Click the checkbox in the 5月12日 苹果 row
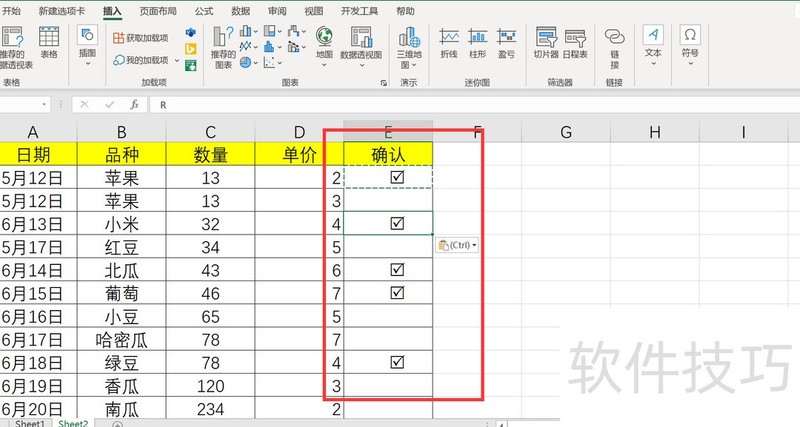Viewport: 800px width, 427px height. tap(397, 177)
